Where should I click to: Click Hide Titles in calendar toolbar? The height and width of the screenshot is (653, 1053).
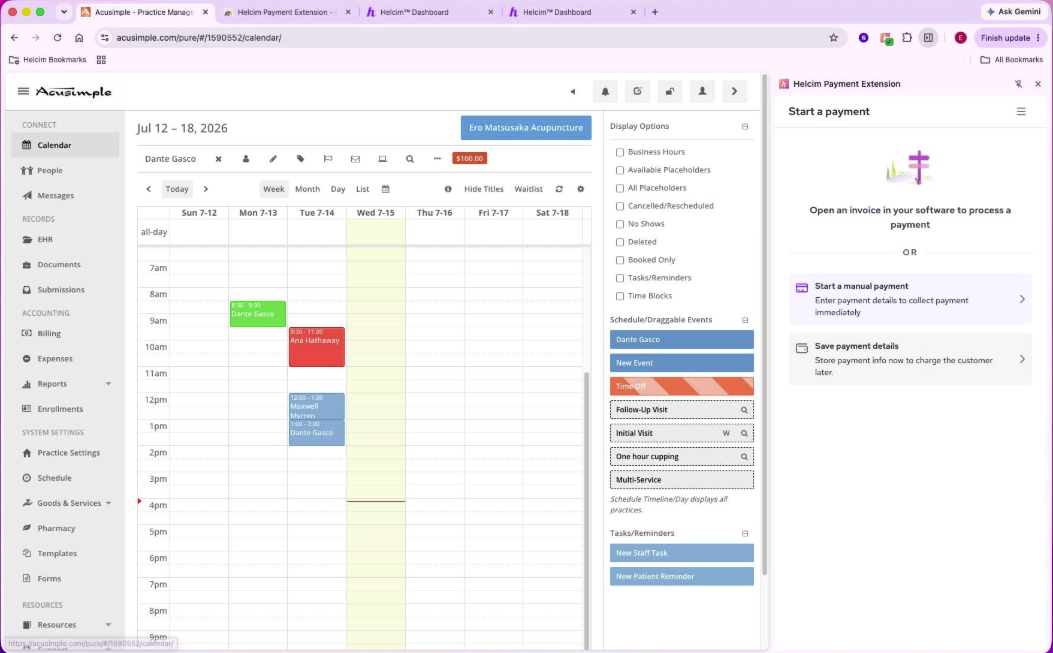coord(484,189)
